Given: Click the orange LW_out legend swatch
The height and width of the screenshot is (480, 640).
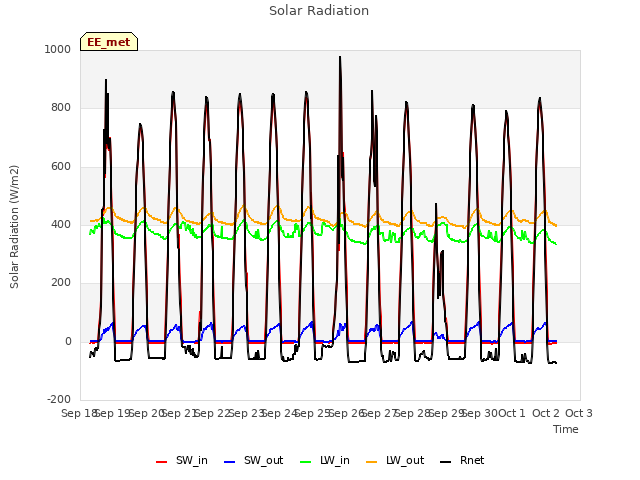Looking at the screenshot, I should coord(372,462).
